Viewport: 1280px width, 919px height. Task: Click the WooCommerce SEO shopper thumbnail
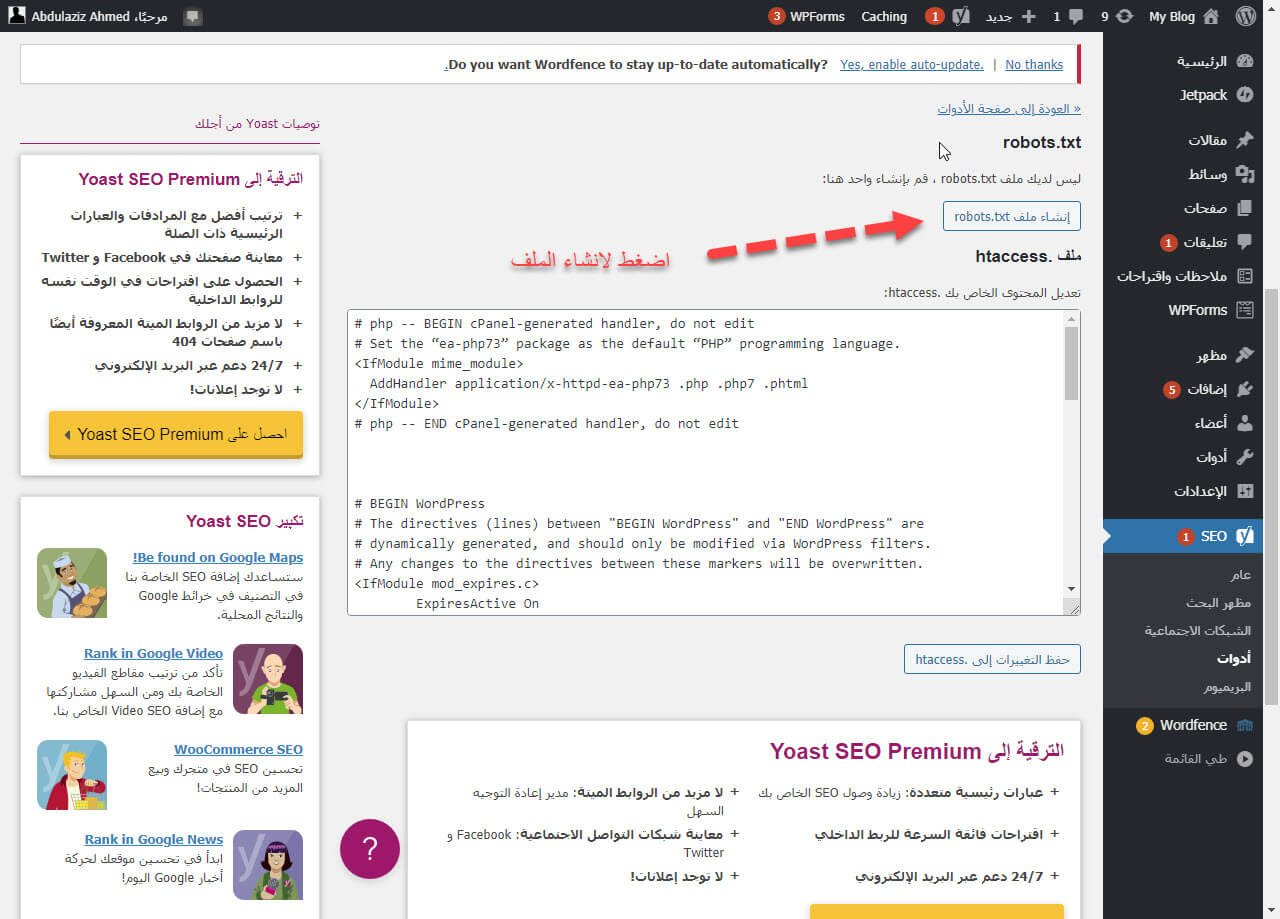(72, 775)
